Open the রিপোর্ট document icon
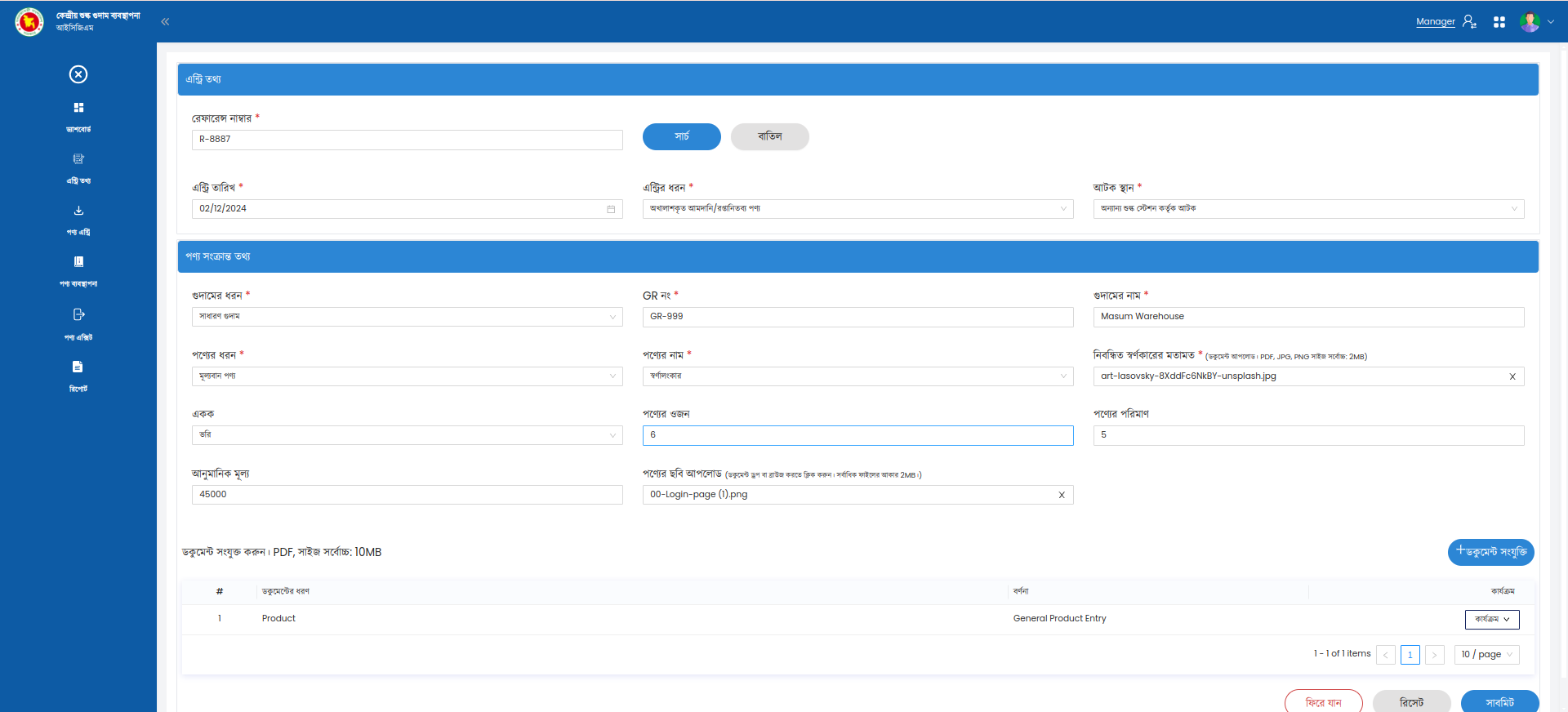Image resolution: width=1568 pixels, height=712 pixels. 78,367
